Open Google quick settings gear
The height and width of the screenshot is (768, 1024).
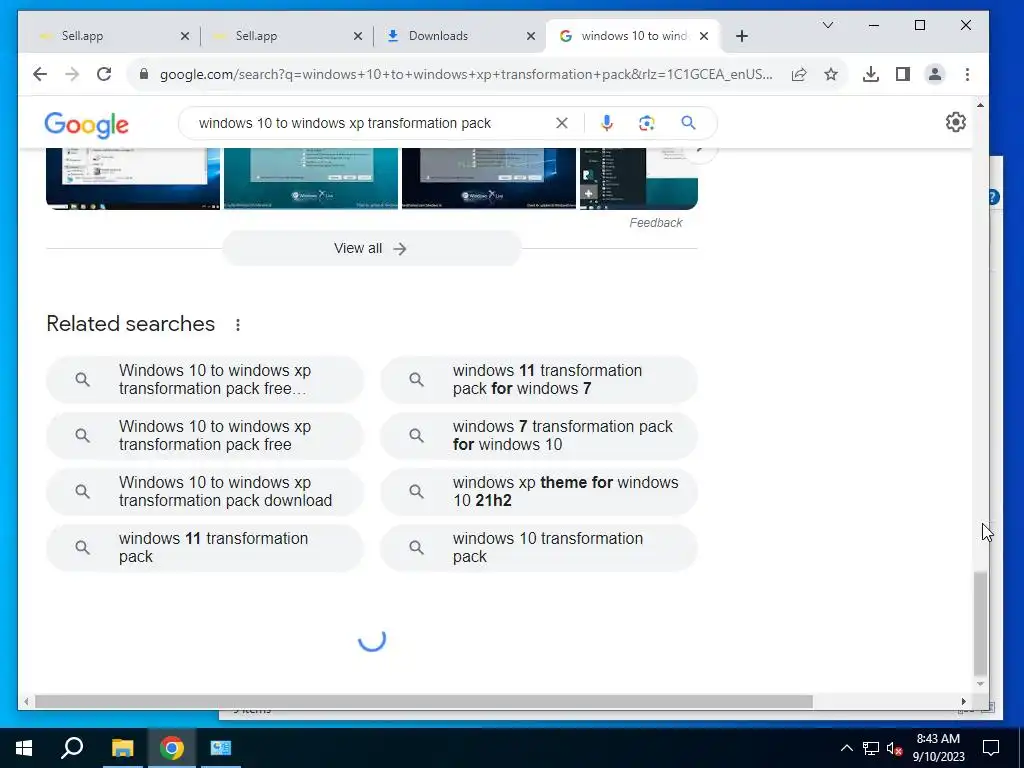pyautogui.click(x=955, y=122)
